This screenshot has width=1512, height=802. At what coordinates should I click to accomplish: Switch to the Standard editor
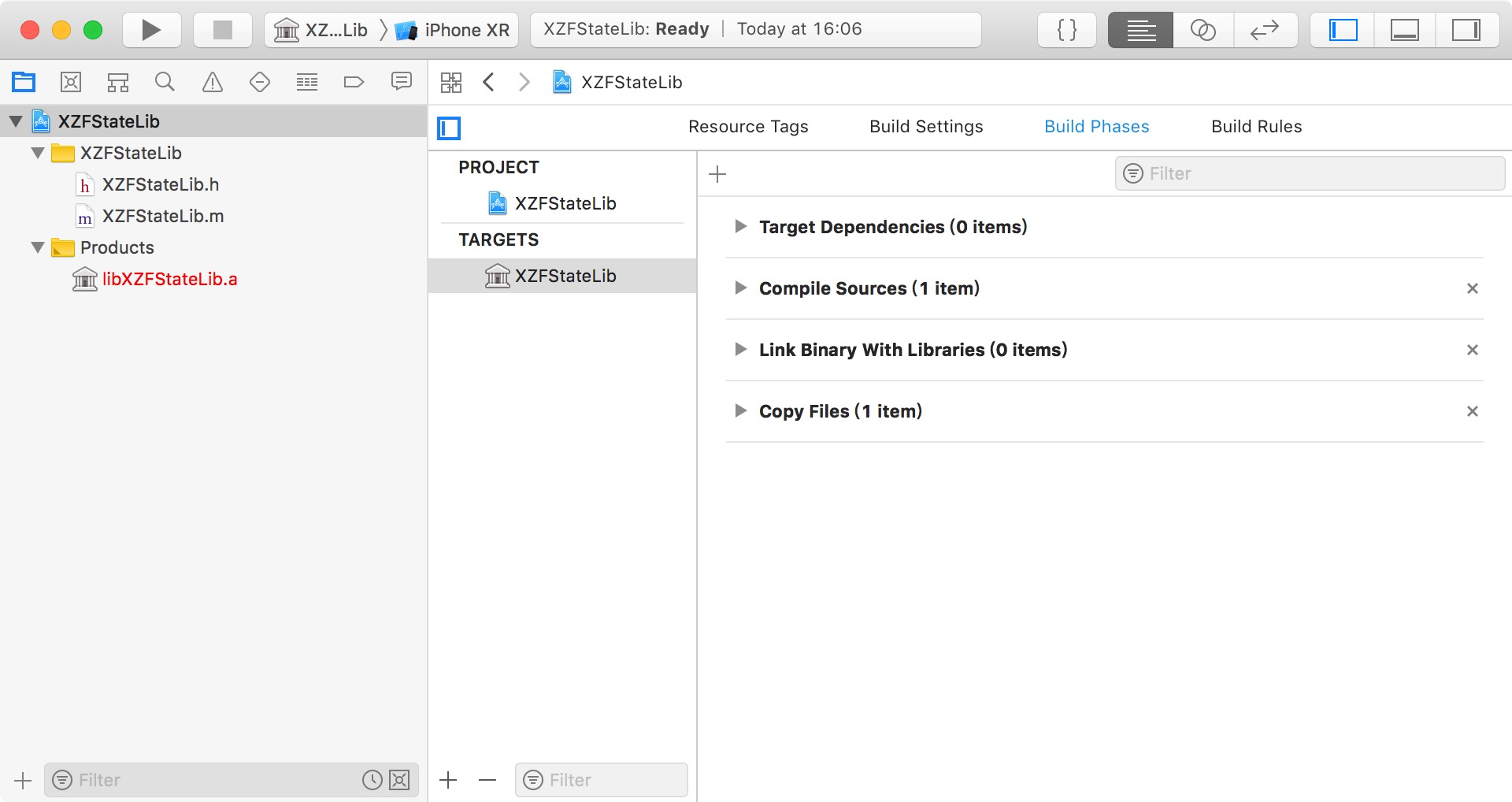pos(1140,30)
